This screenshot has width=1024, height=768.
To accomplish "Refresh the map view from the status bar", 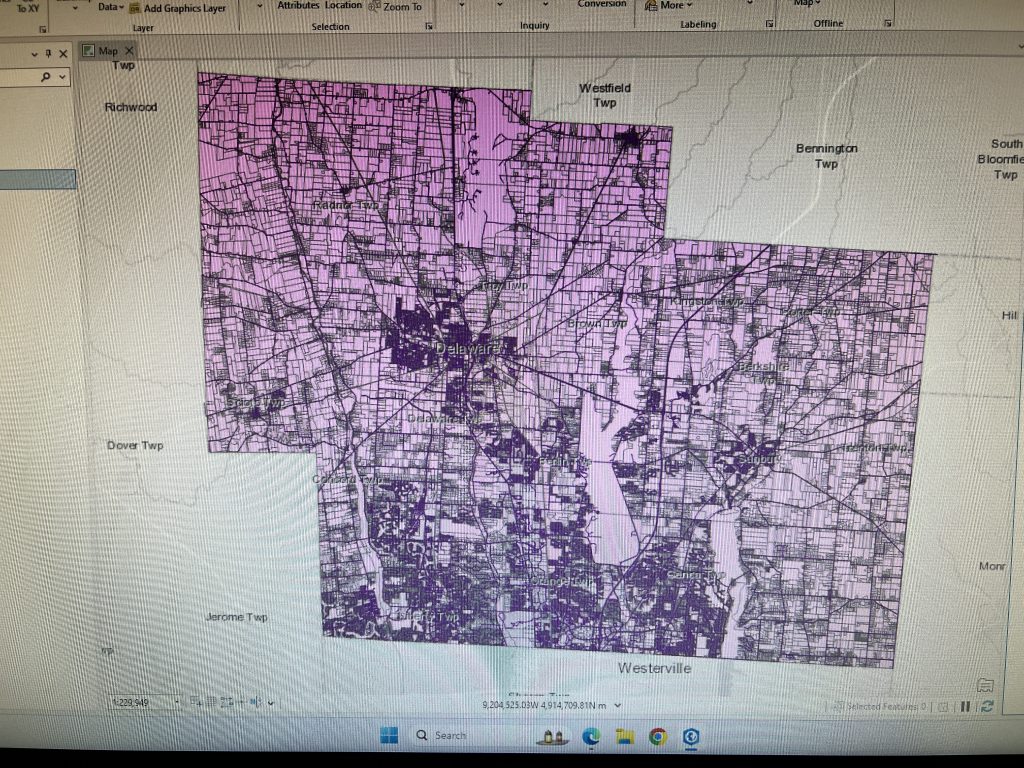I will pyautogui.click(x=990, y=705).
